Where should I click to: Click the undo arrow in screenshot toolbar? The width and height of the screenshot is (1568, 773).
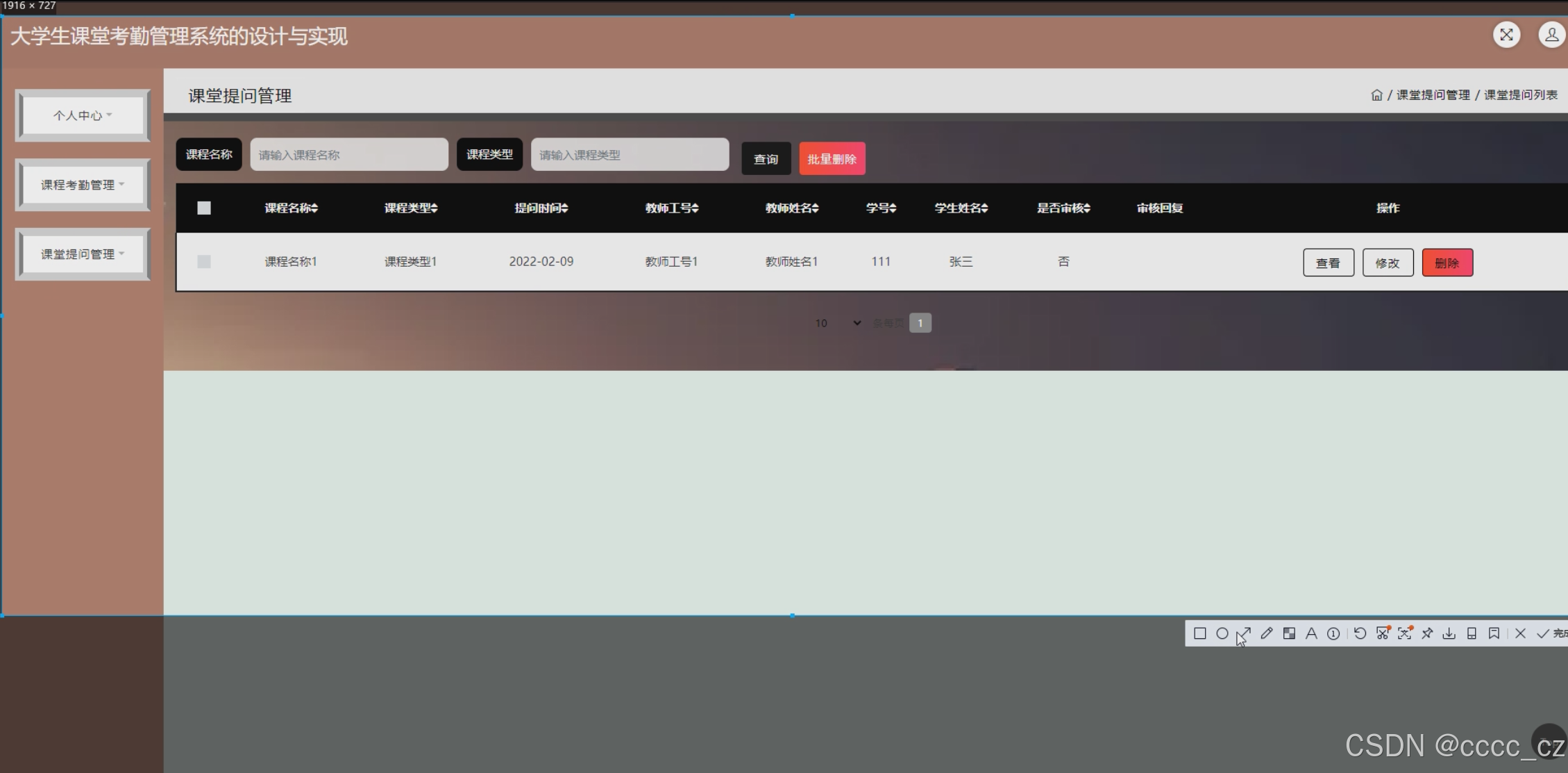[1360, 633]
